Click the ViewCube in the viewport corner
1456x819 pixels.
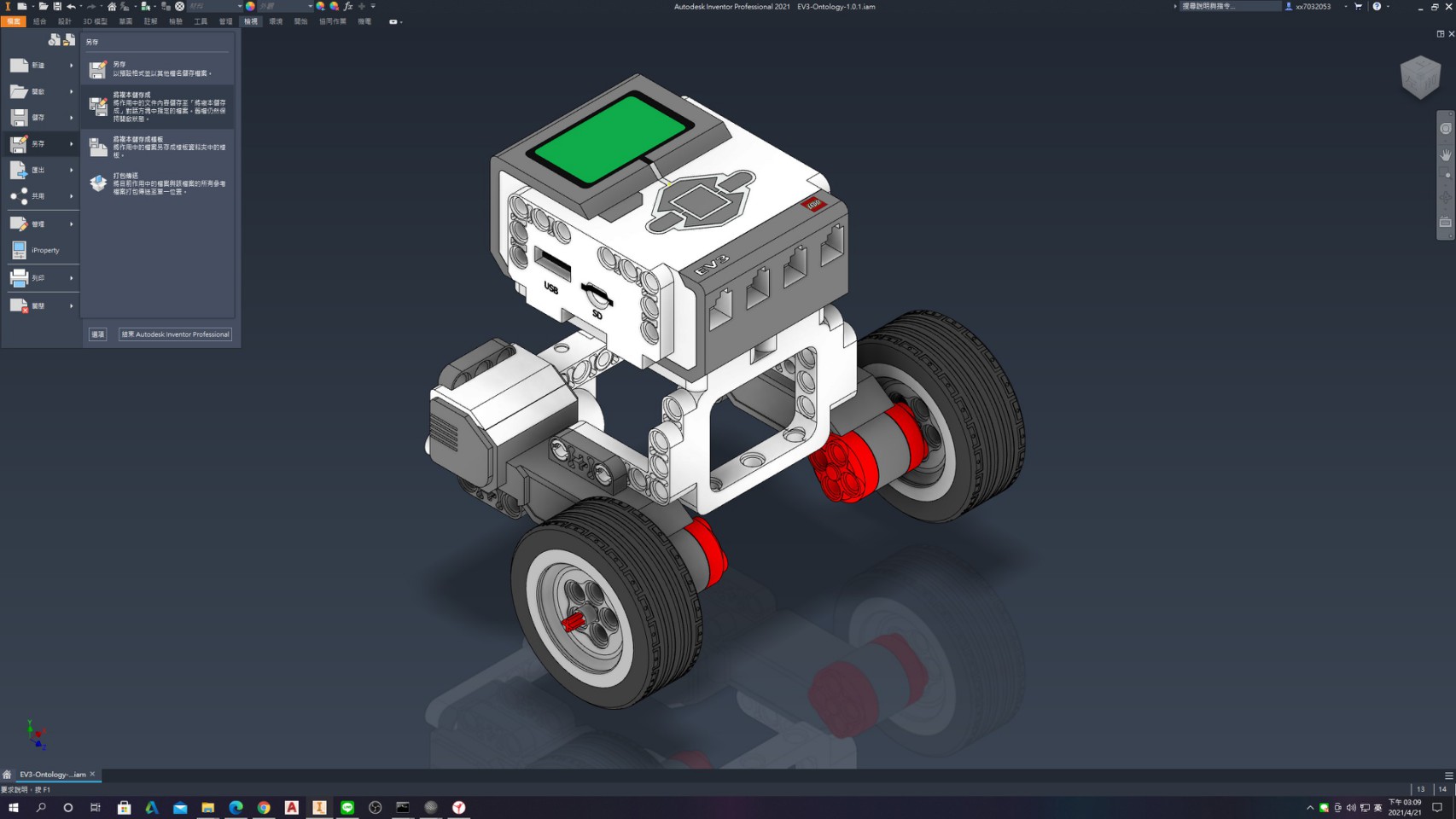pos(1421,78)
